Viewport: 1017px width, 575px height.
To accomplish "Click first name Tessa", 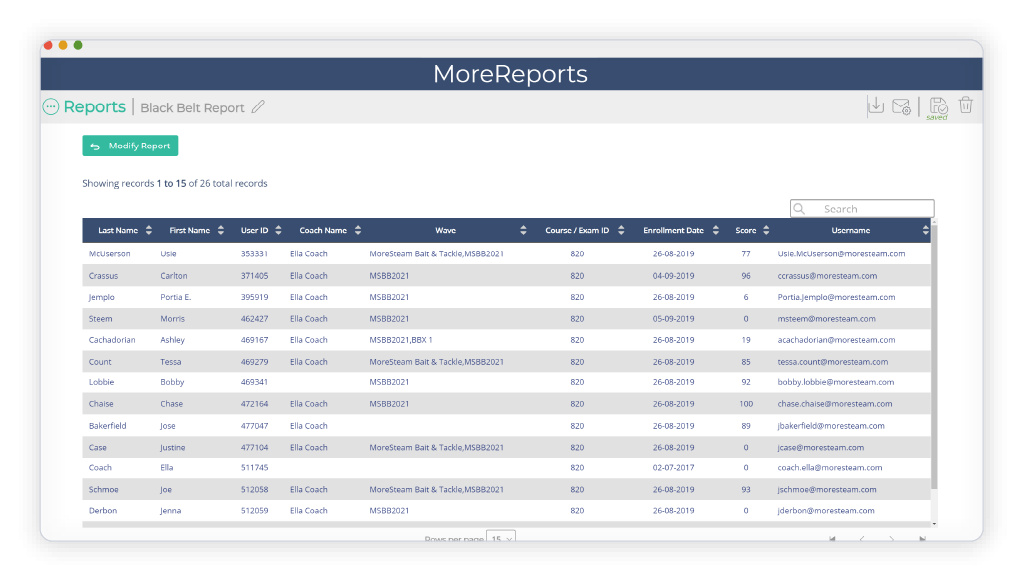I will tap(171, 362).
